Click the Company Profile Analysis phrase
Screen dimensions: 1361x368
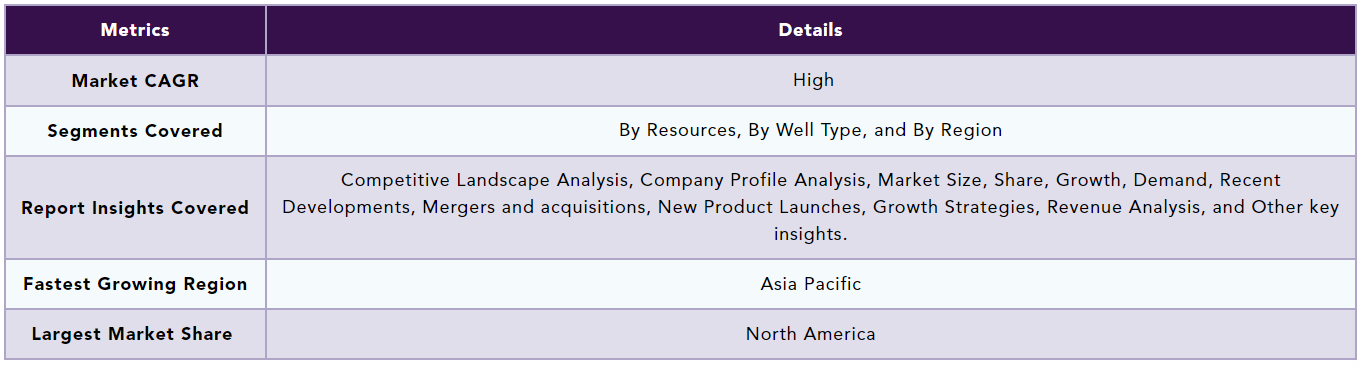pyautogui.click(x=751, y=181)
